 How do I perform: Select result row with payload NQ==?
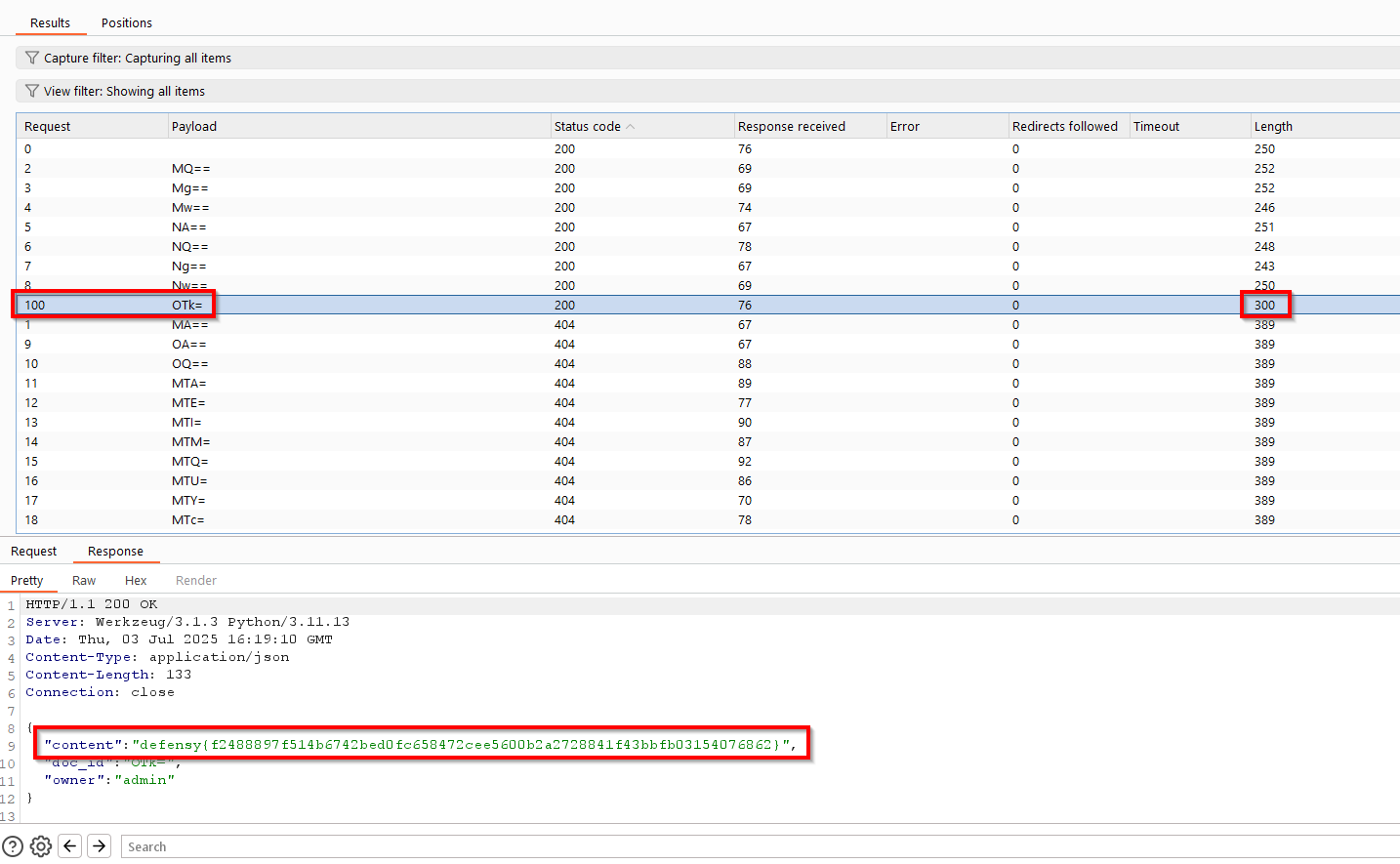pyautogui.click(x=708, y=247)
